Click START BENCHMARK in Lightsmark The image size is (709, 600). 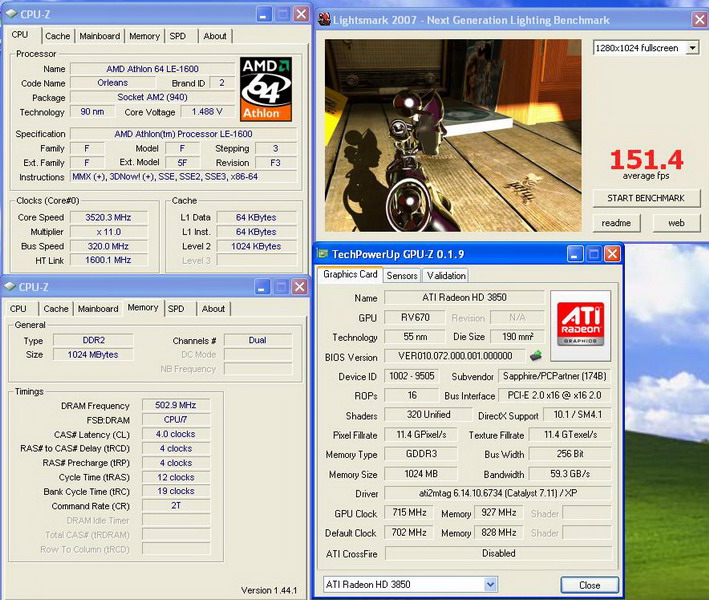coord(646,198)
